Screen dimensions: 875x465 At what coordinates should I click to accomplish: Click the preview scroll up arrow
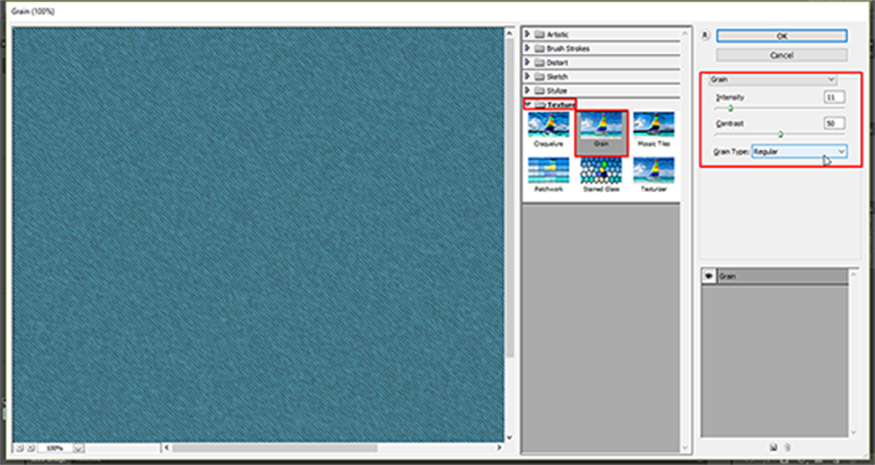pos(509,34)
